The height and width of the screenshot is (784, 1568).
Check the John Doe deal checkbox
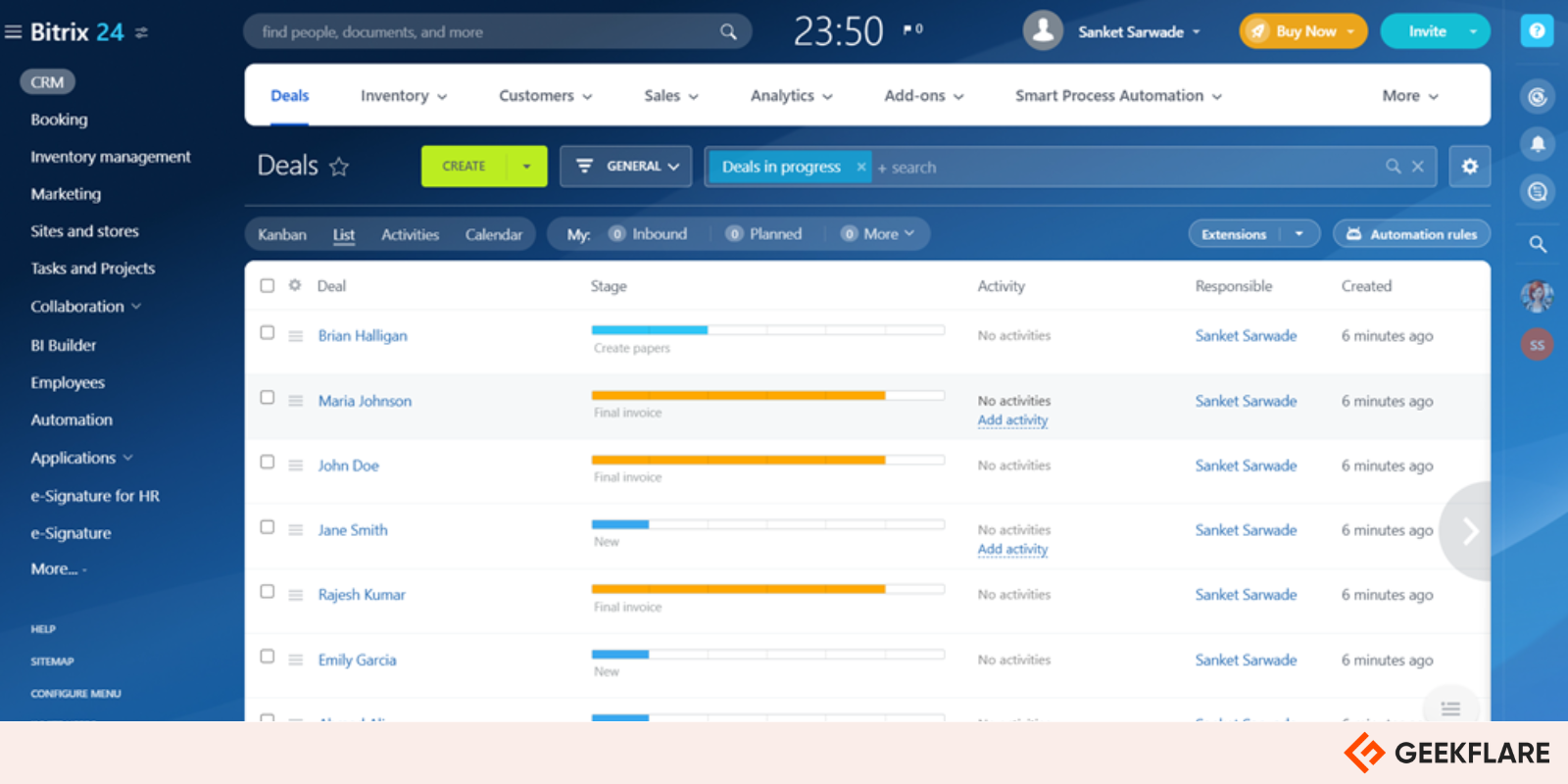[268, 462]
